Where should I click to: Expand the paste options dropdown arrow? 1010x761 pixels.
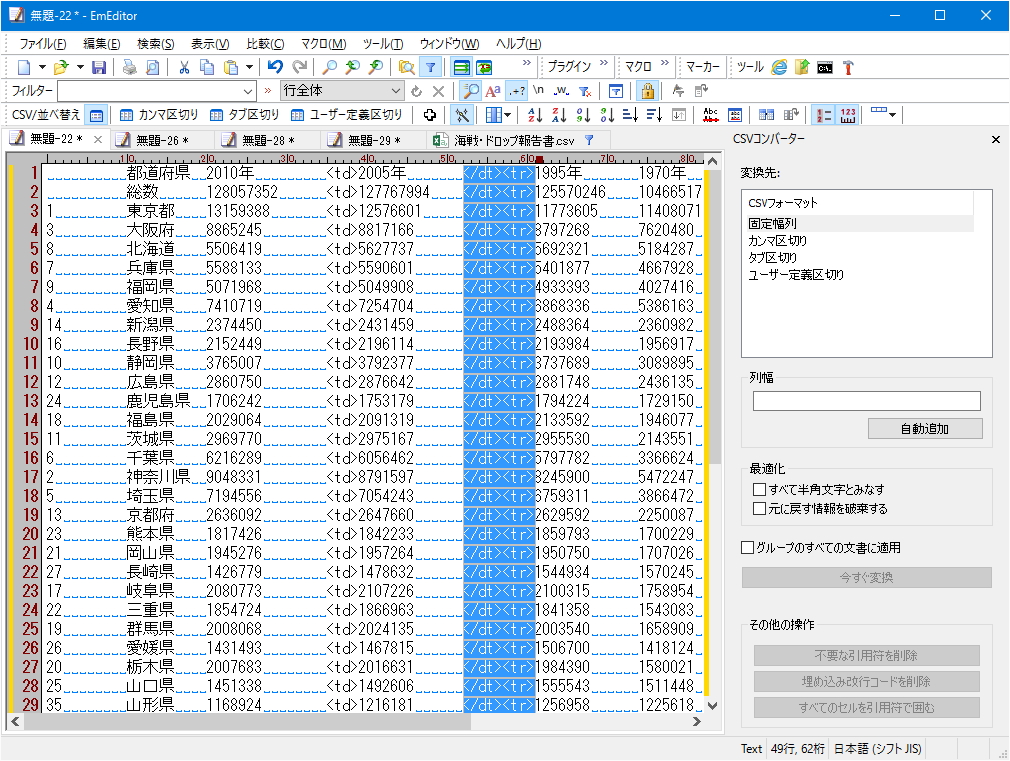click(248, 66)
